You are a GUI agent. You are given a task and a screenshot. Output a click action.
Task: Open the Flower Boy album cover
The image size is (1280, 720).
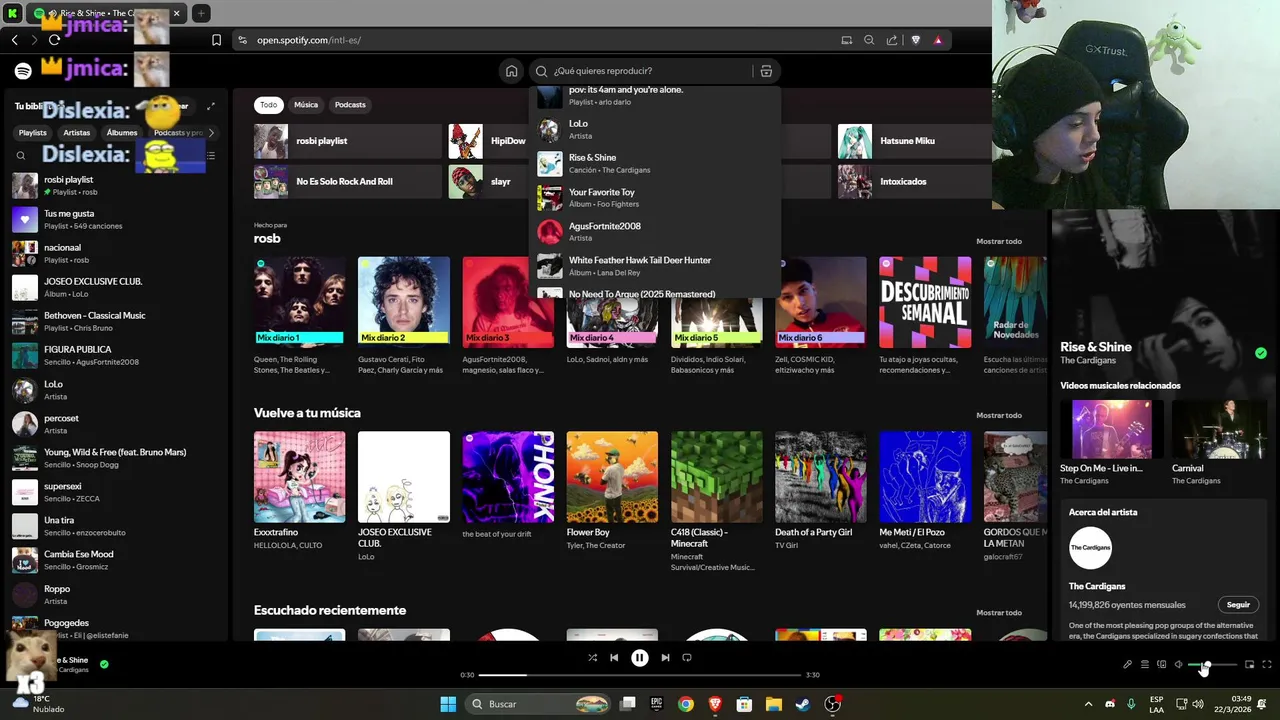click(x=612, y=477)
